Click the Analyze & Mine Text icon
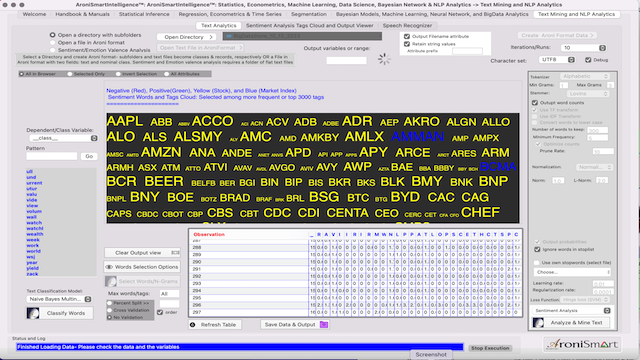The image size is (640, 360). pos(538,322)
